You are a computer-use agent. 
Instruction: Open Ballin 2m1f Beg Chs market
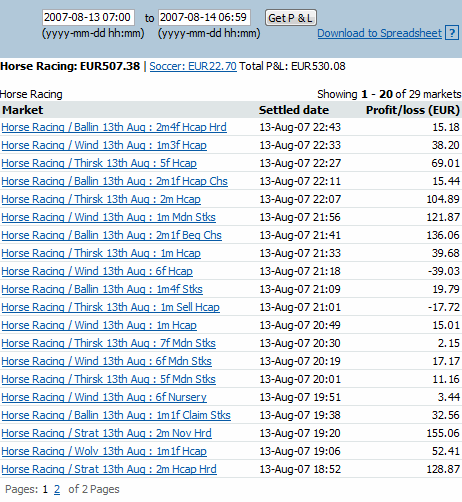[x=111, y=235]
